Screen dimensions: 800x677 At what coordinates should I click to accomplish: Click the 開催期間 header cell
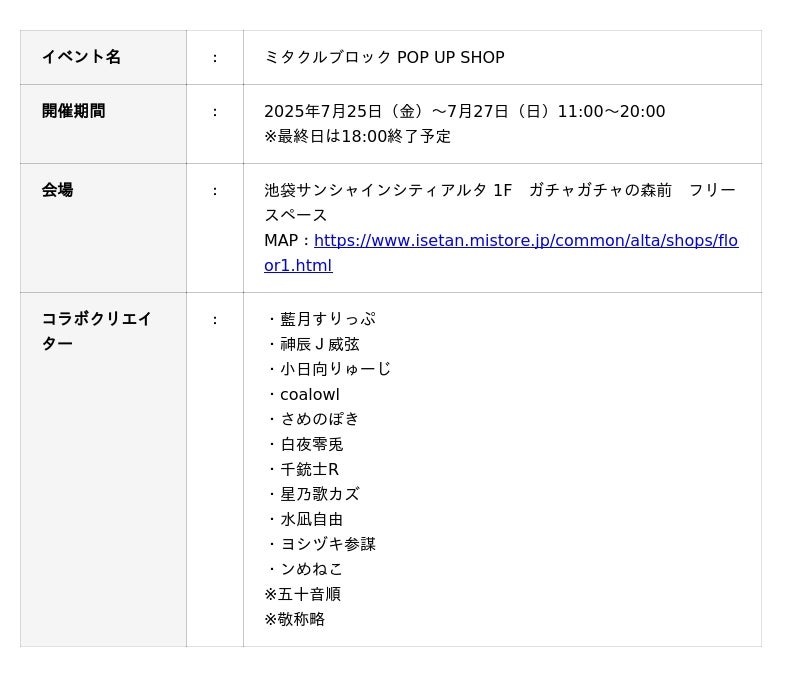click(x=73, y=111)
